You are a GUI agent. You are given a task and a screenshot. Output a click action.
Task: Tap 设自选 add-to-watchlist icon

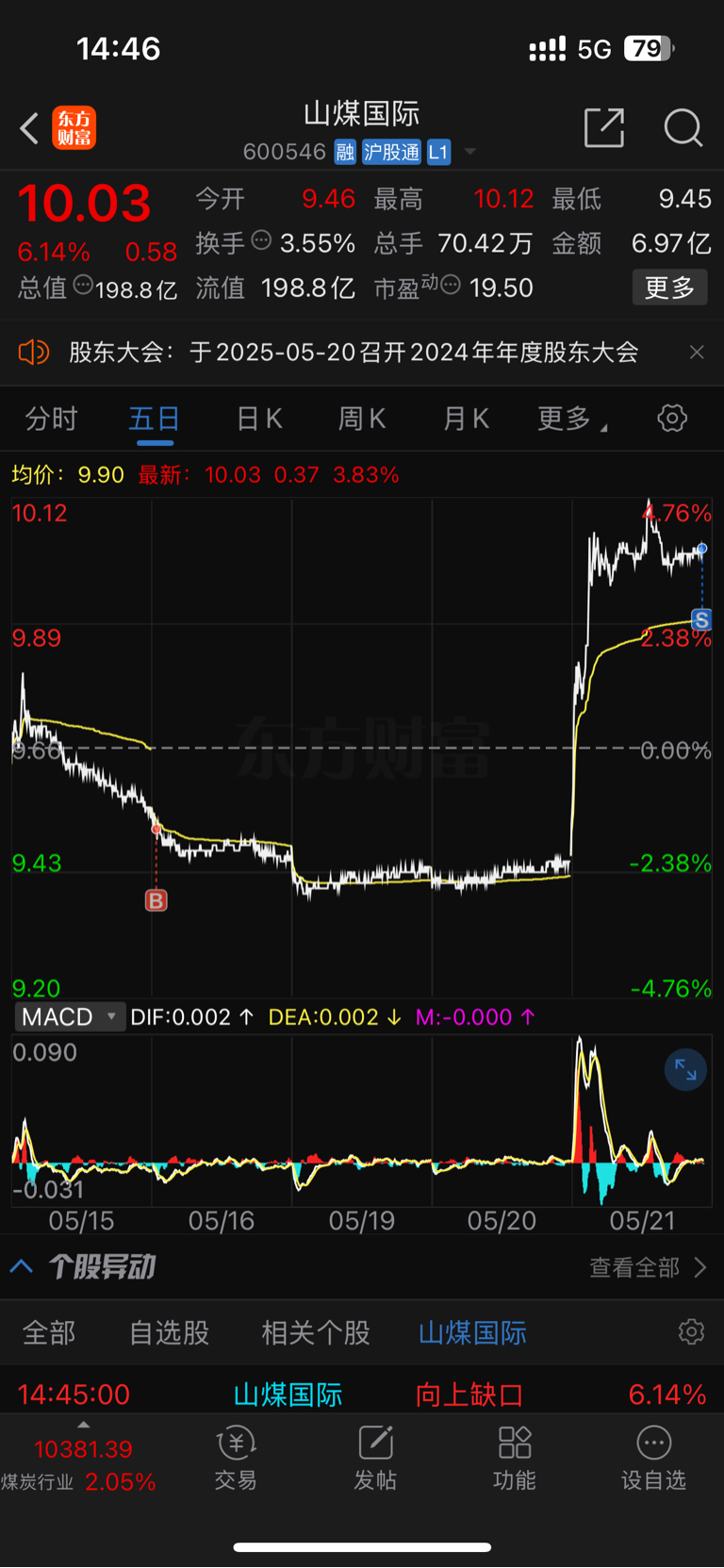[x=653, y=1458]
